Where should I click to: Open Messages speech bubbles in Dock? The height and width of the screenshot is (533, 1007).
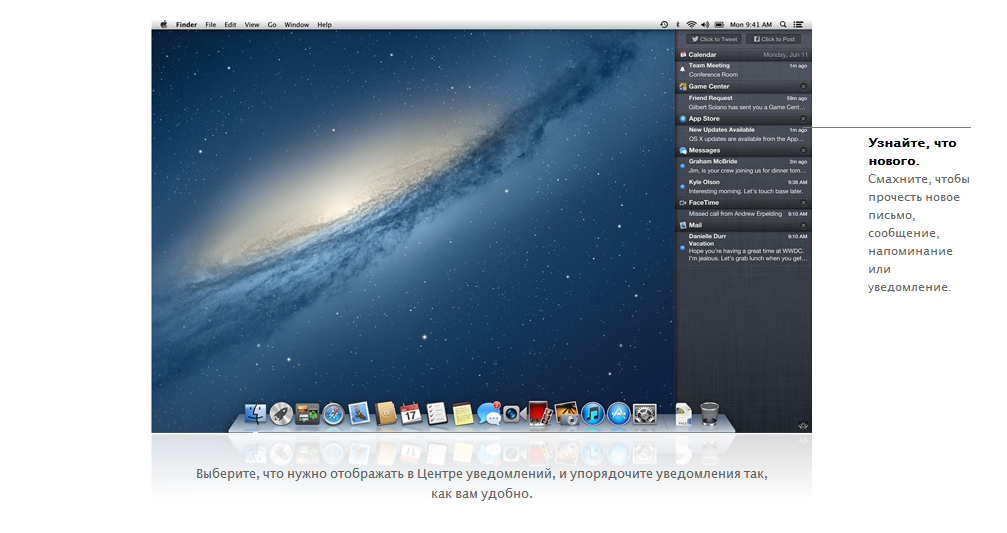(x=489, y=414)
